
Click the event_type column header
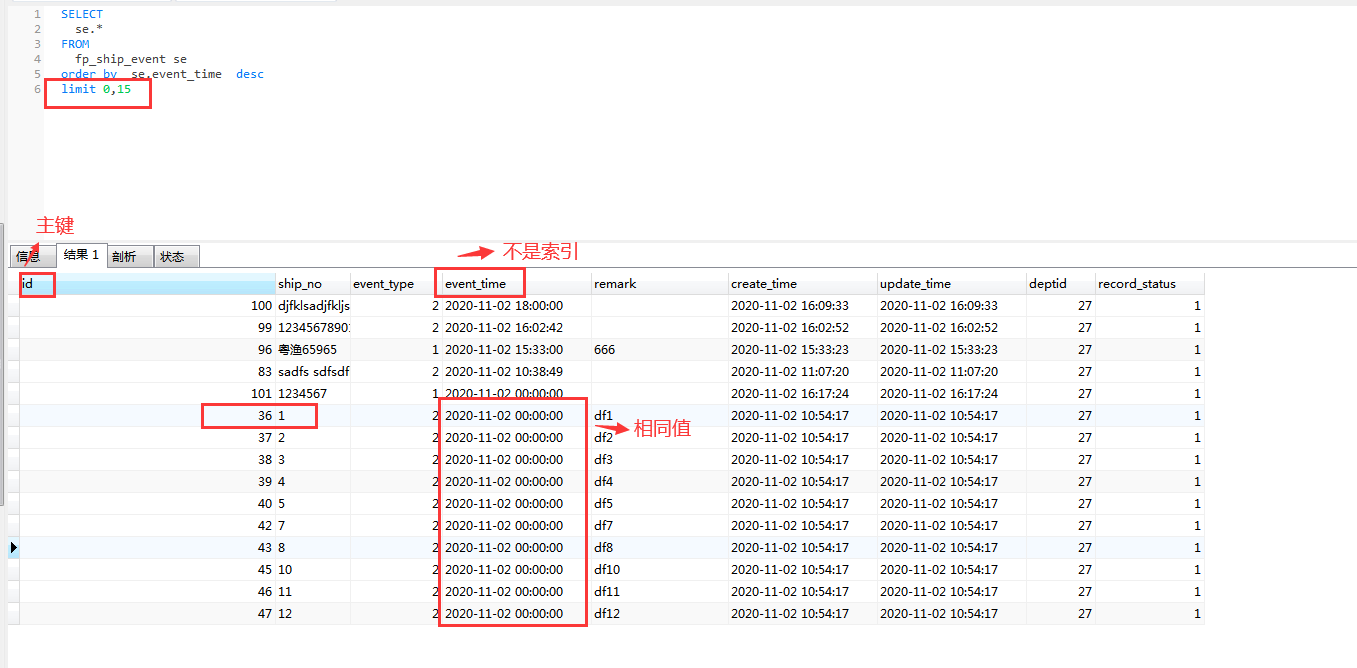[396, 284]
